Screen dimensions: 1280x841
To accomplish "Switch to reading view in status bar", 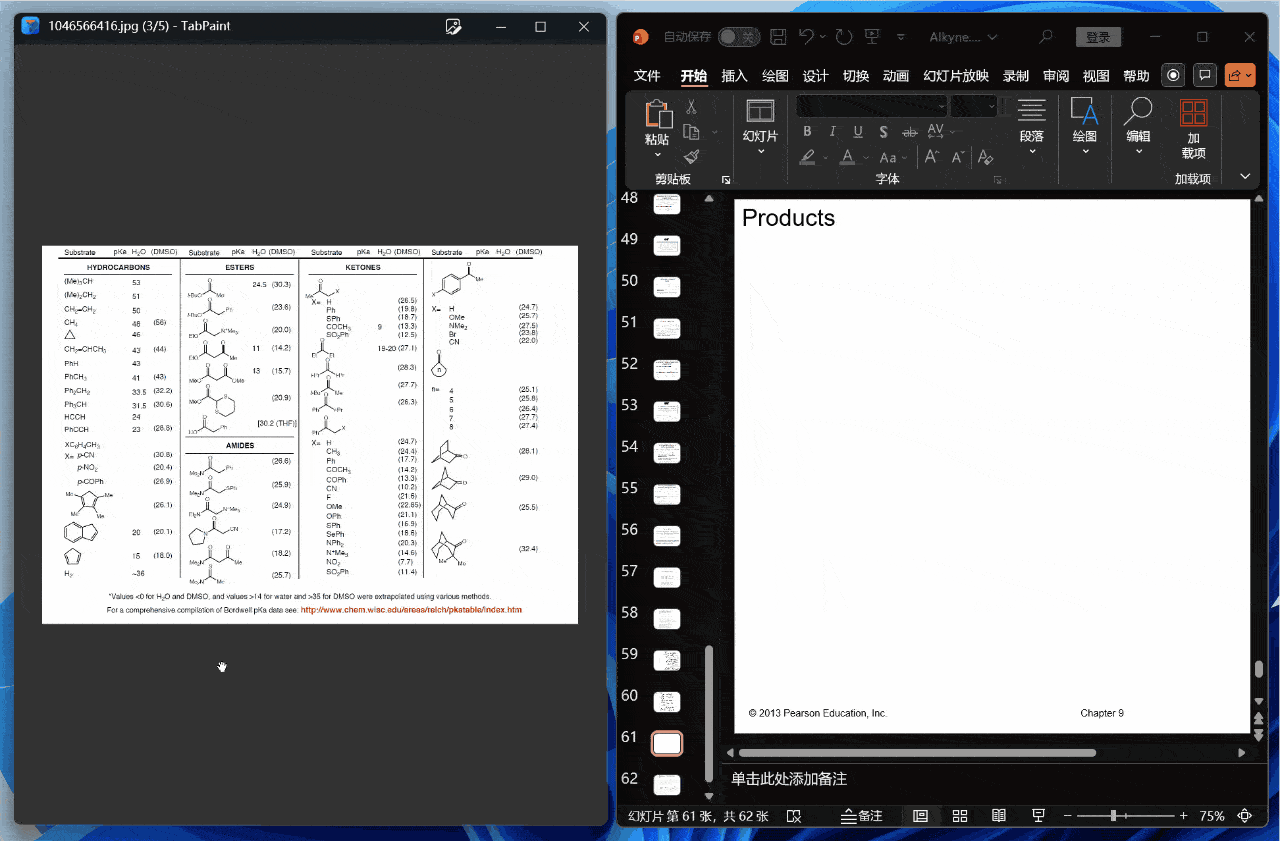I will pos(998,816).
